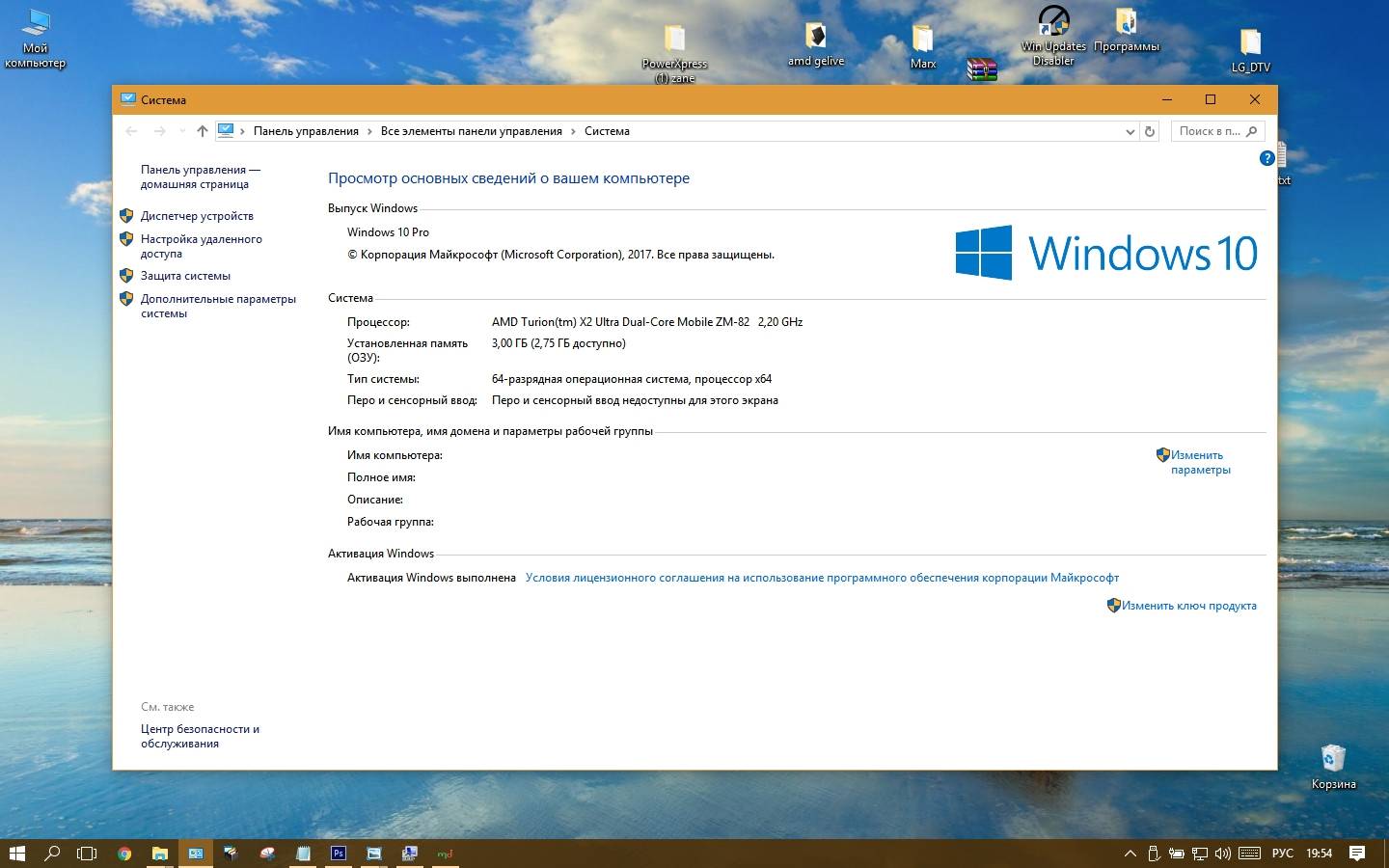The height and width of the screenshot is (868, 1389).
Task: Open Дополнительные параметры системы link
Action: (218, 306)
